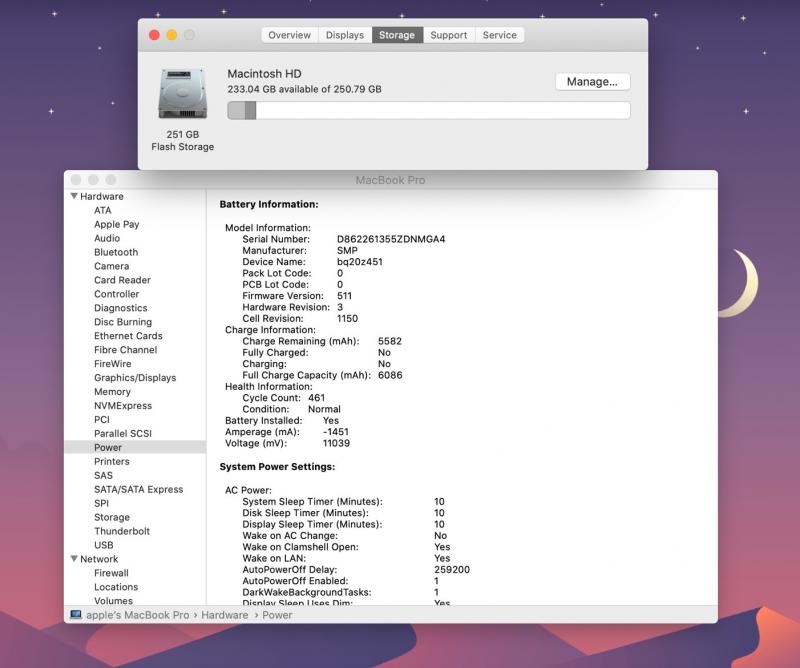
Task: Select Audio in the sidebar
Action: pos(107,238)
